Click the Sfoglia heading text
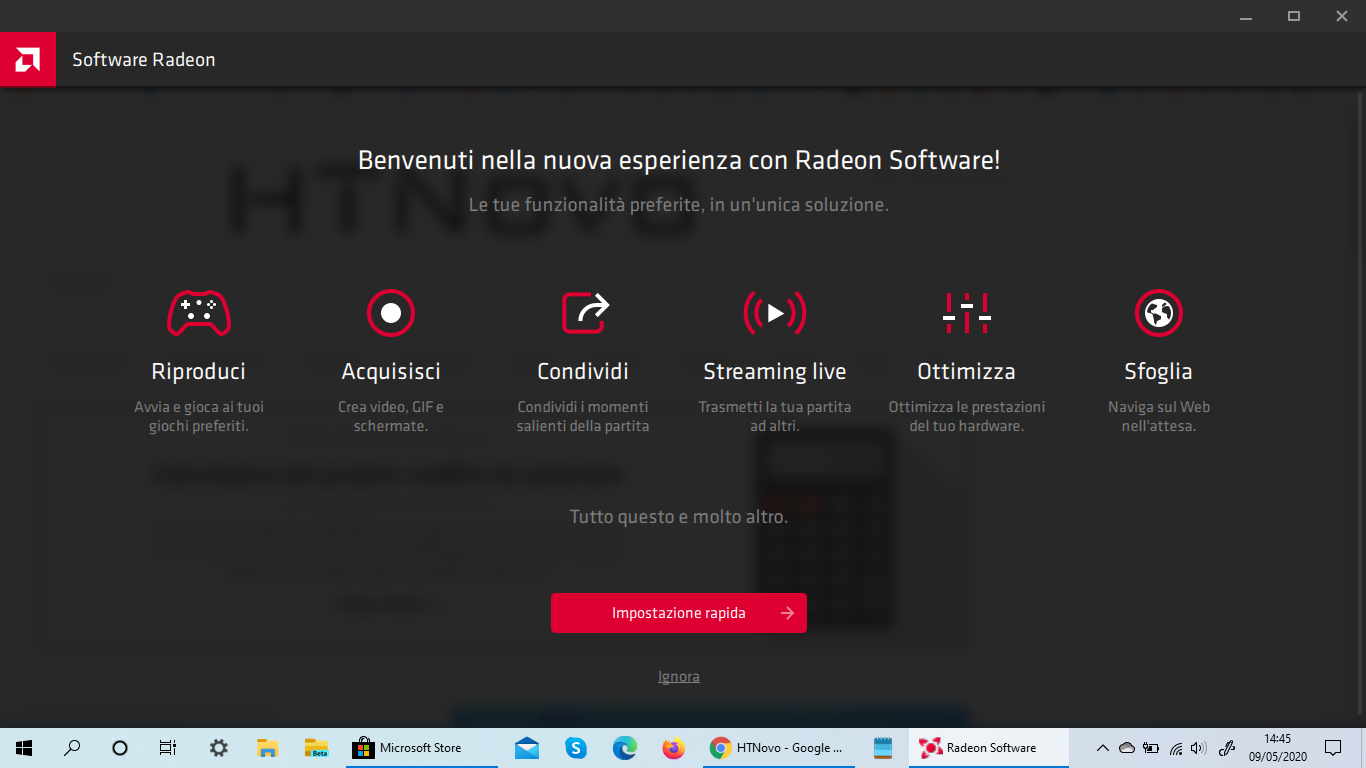 coord(1158,371)
